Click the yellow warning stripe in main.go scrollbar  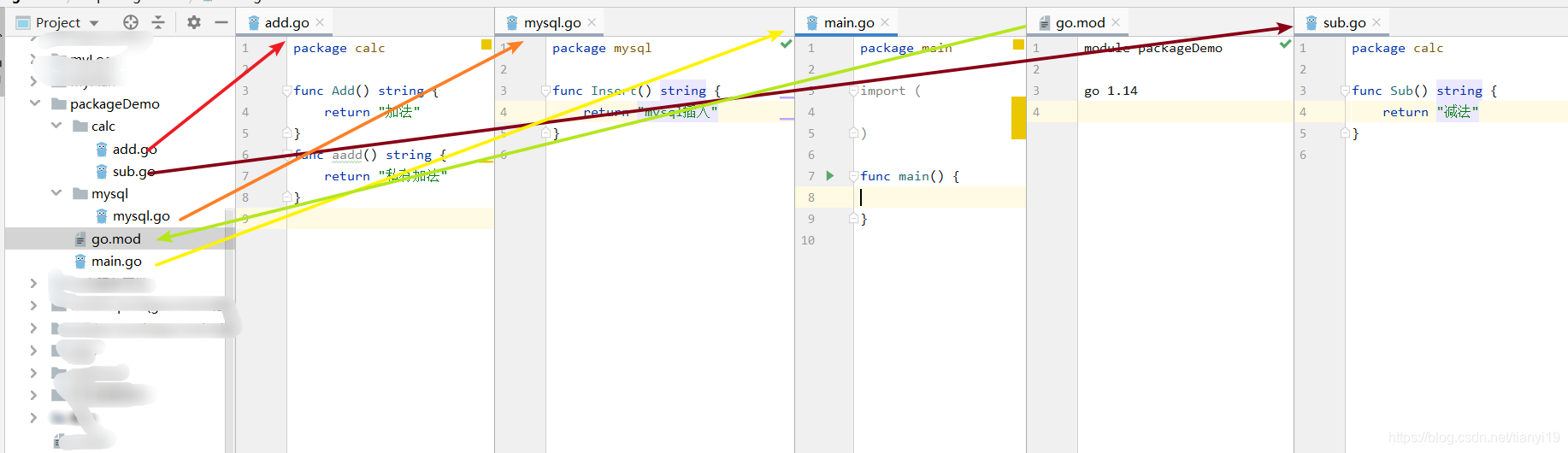[1018, 117]
